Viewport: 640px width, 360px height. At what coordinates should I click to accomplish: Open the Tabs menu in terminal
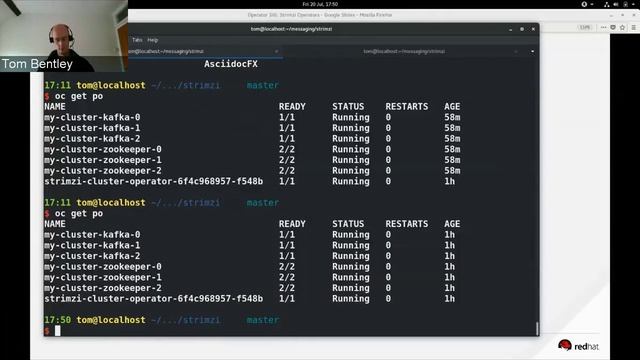click(x=137, y=40)
